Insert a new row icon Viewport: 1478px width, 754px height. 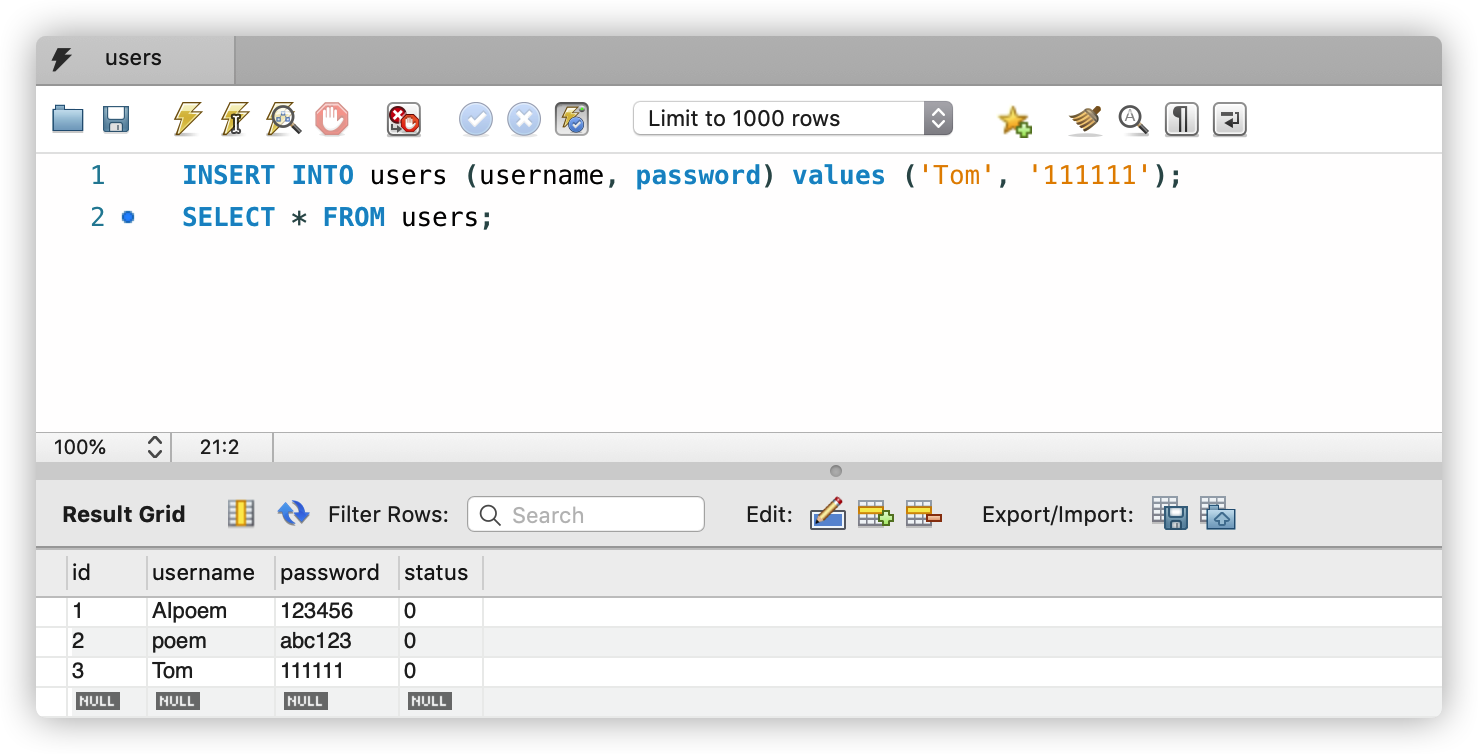[875, 514]
